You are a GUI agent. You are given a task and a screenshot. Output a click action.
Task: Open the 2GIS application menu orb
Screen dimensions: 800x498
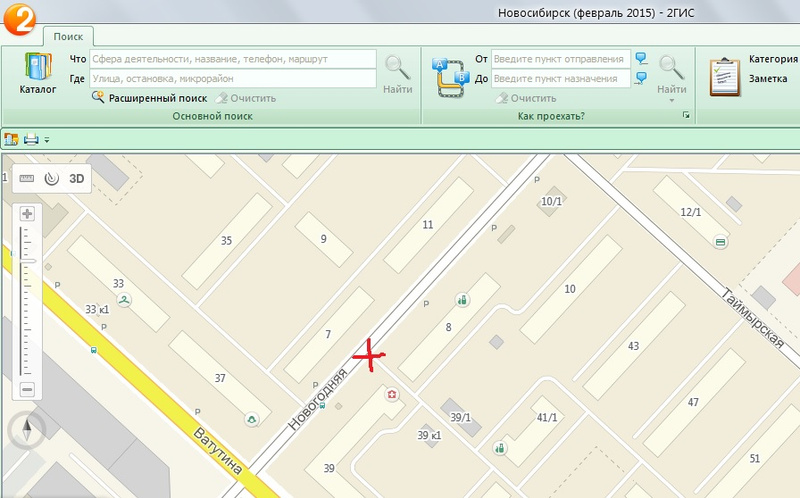19,18
